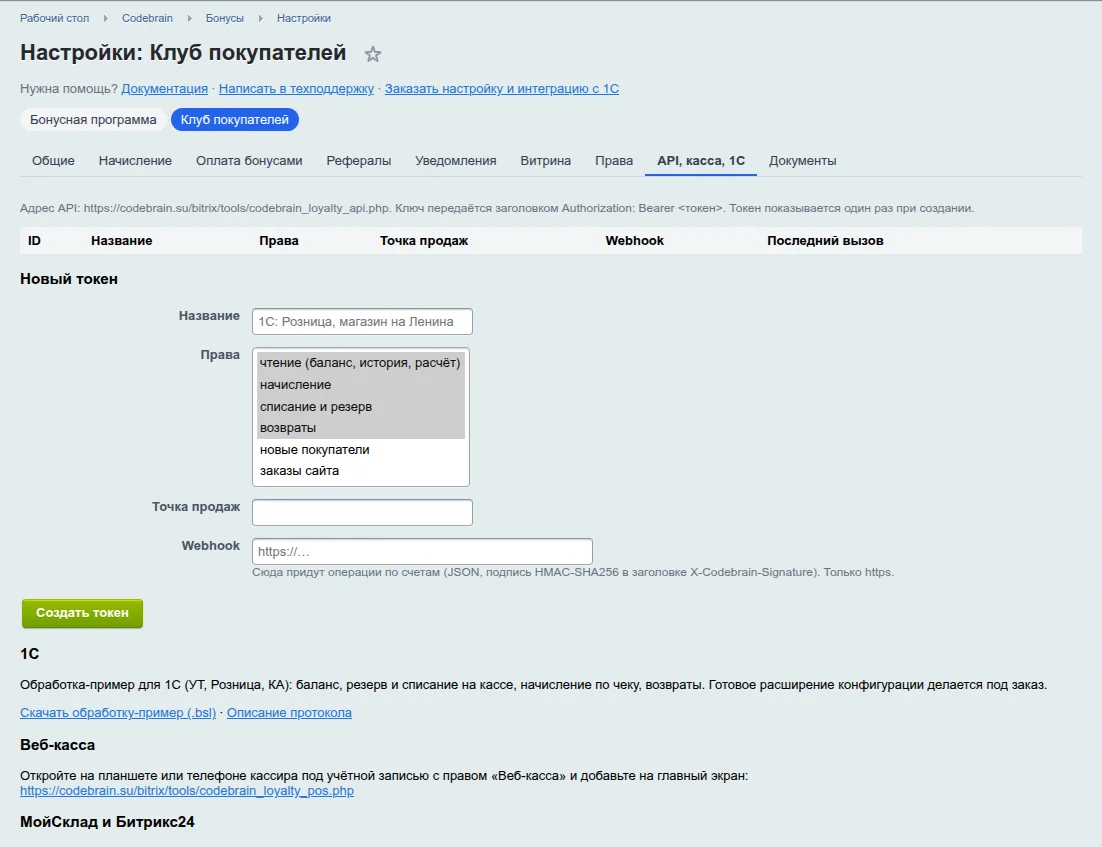
Task: Select чтение (баланс, история, расчёт) option
Action: [x=361, y=363]
